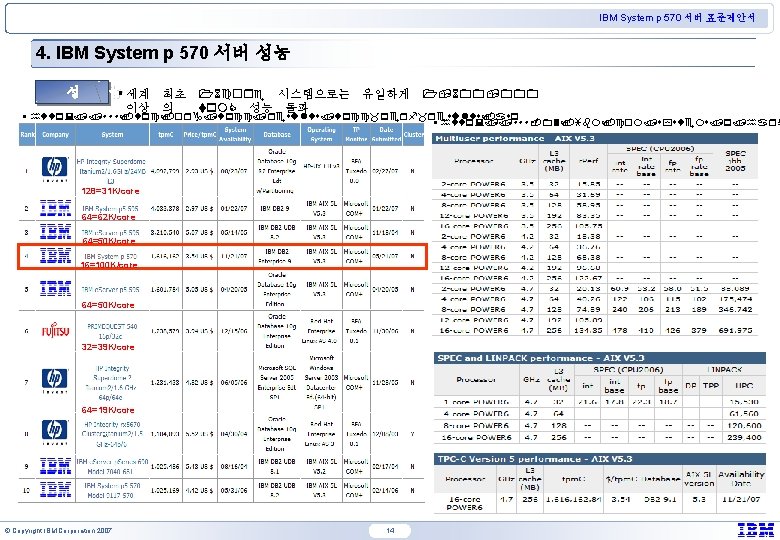This screenshot has width=780, height=540.
Task: Select the 'System' column header
Action: pyautogui.click(x=112, y=135)
